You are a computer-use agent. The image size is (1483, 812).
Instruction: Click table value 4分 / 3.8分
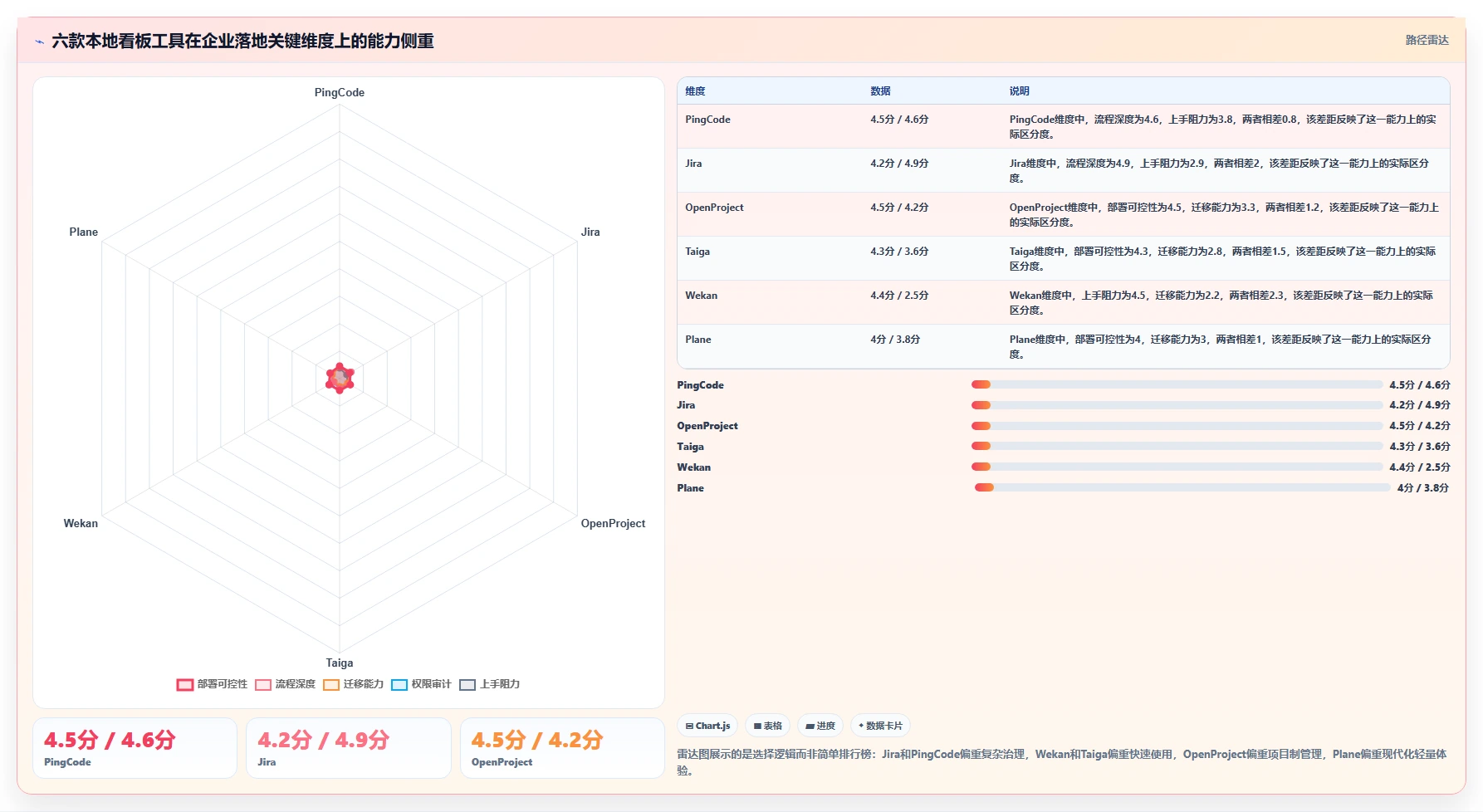(895, 340)
